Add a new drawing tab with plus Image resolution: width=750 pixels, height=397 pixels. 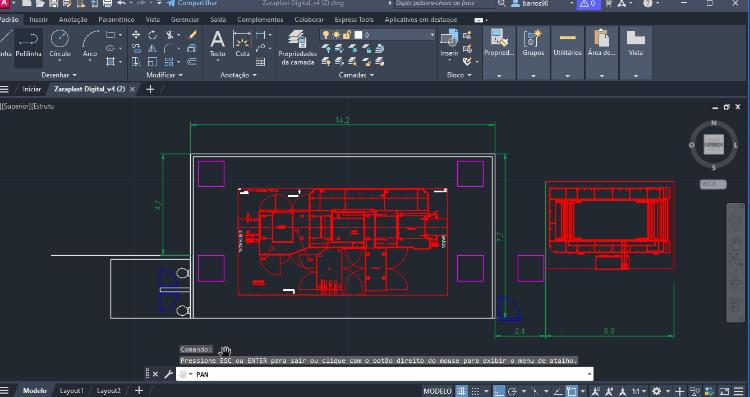pyautogui.click(x=150, y=89)
